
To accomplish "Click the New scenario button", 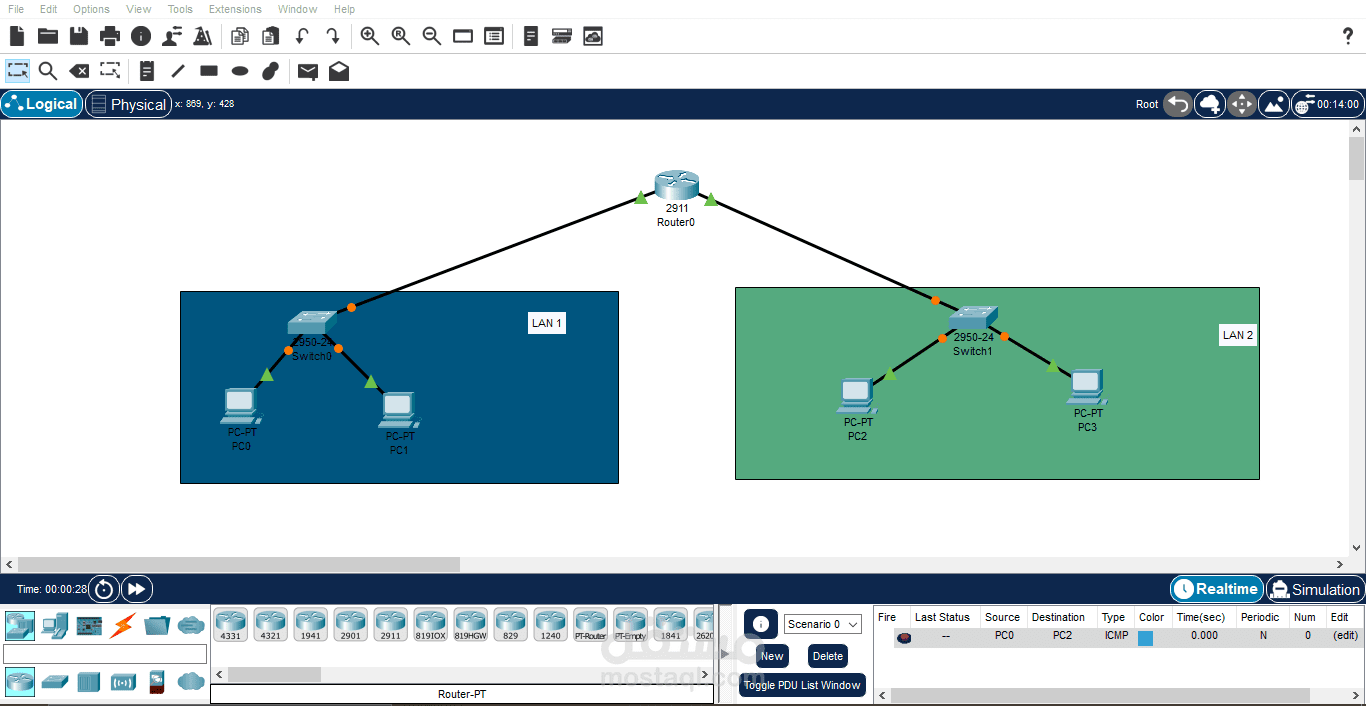I will pyautogui.click(x=771, y=656).
